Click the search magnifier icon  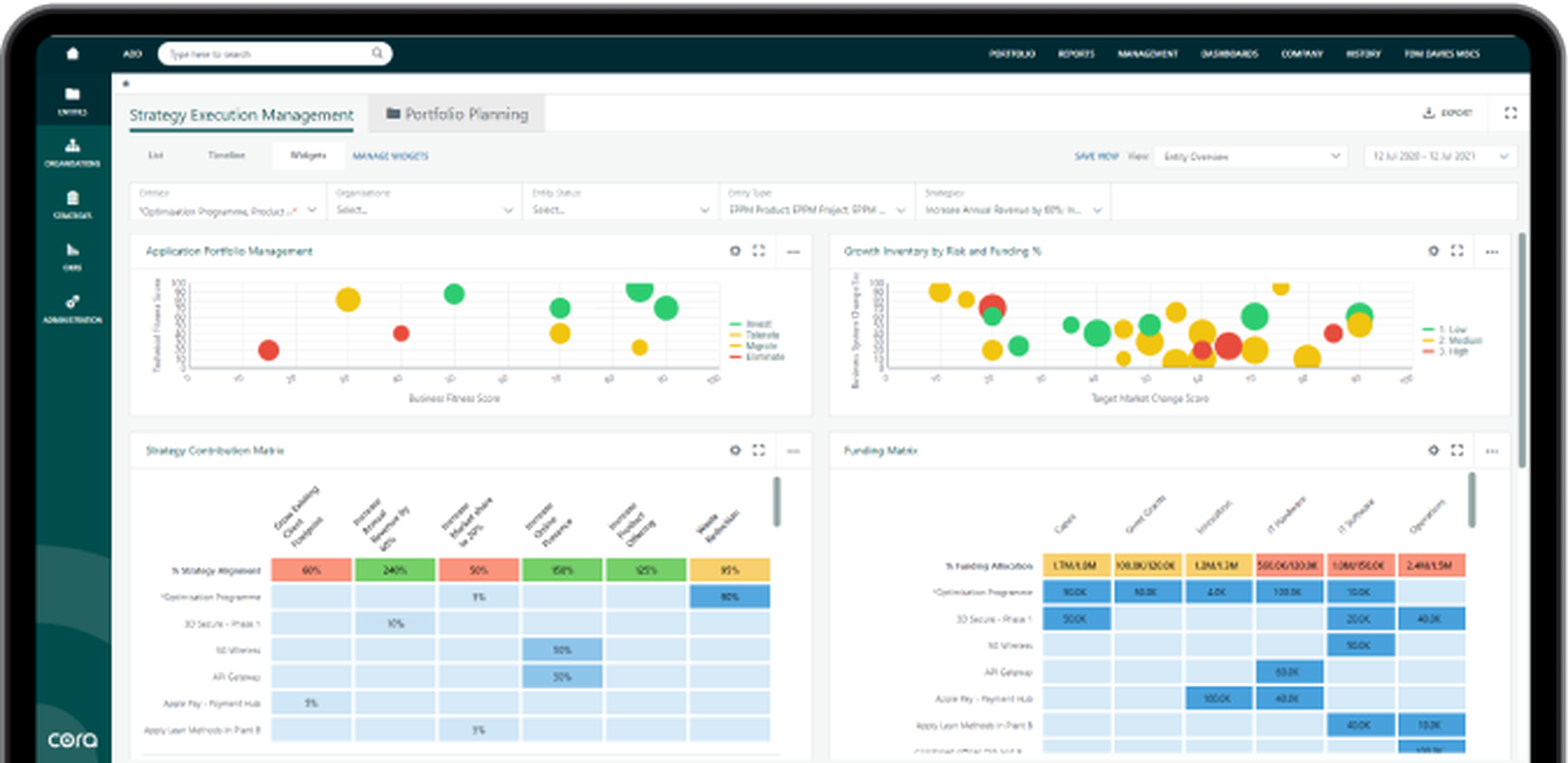[377, 53]
